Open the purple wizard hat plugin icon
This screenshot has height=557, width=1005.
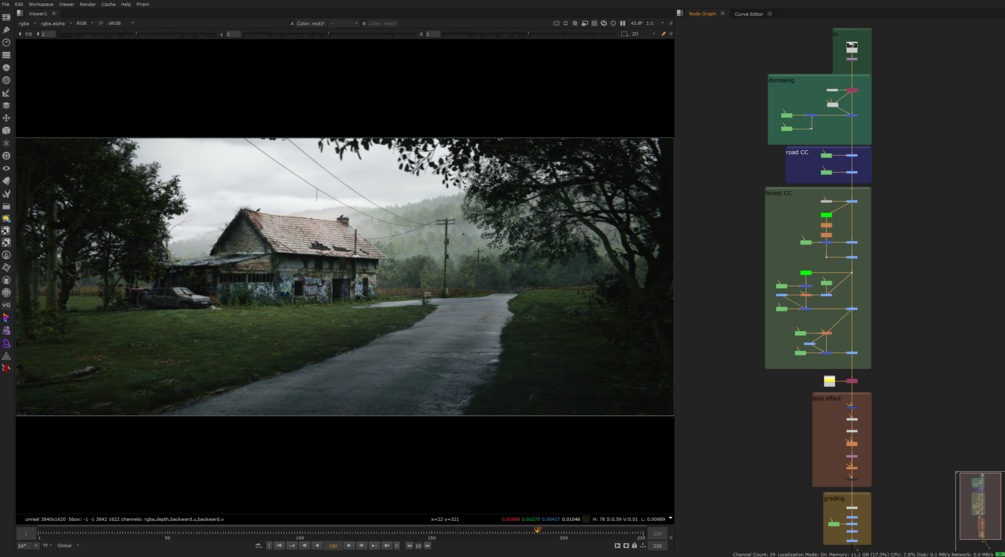tap(6, 343)
